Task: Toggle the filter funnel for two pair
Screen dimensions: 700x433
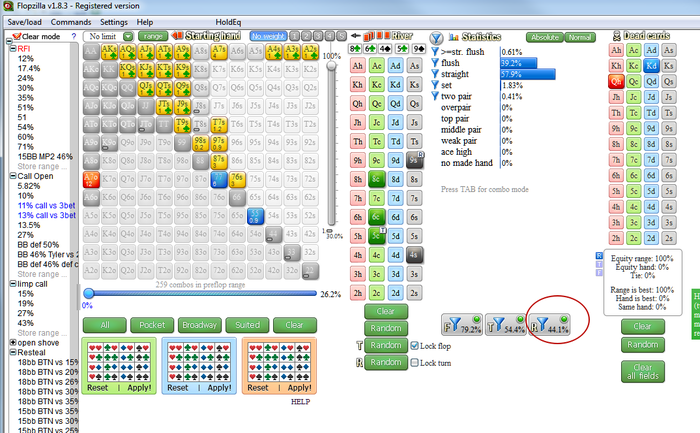Action: pyautogui.click(x=435, y=96)
